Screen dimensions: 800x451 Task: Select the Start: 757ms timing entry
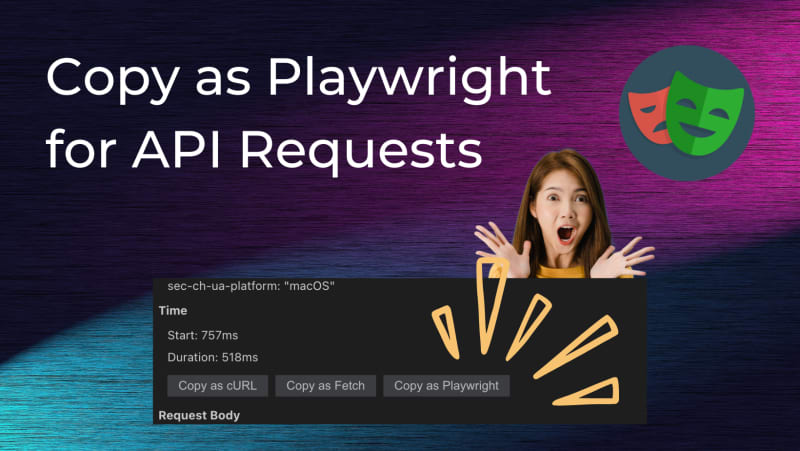point(202,334)
